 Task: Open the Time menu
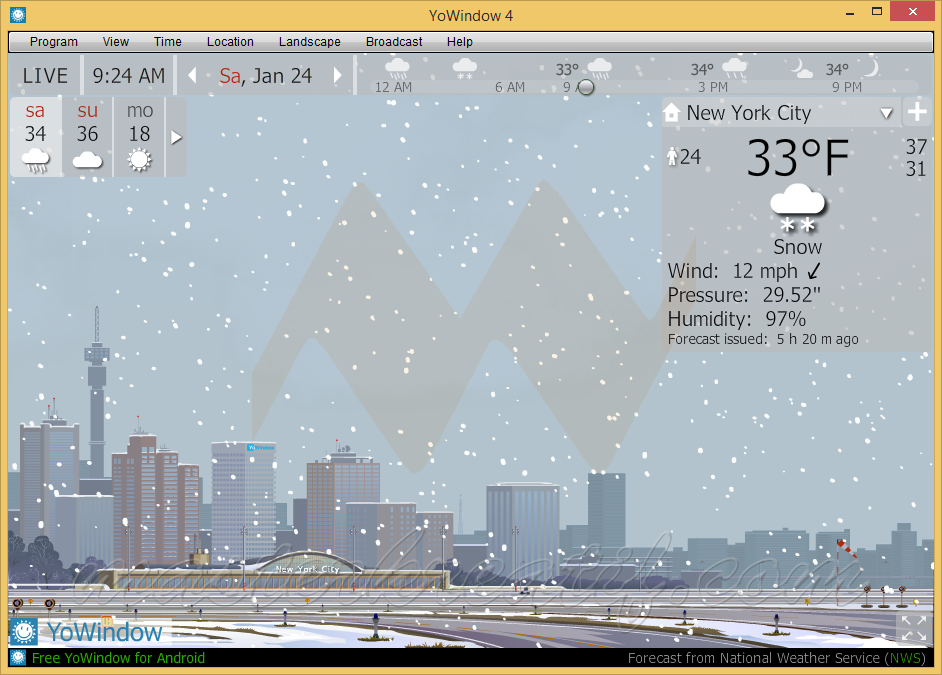tap(167, 42)
